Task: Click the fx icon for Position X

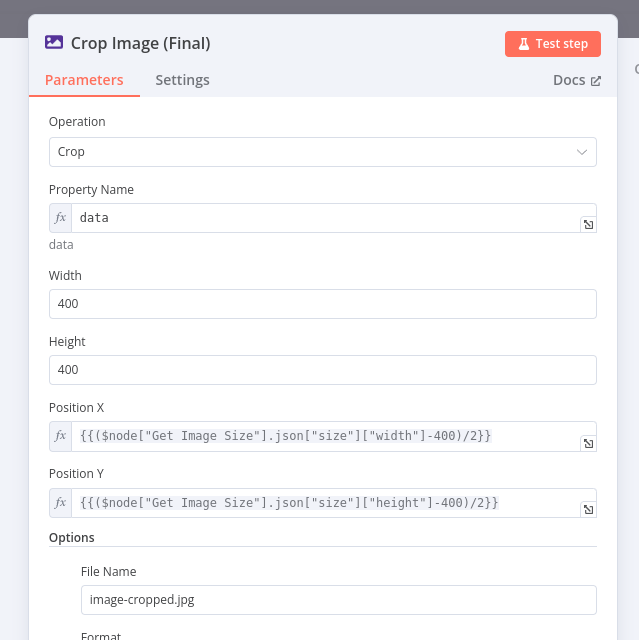Action: pos(60,436)
